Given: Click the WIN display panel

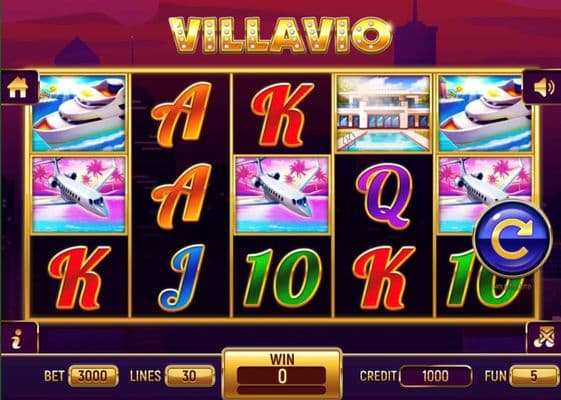Looking at the screenshot, I should pos(282,373).
